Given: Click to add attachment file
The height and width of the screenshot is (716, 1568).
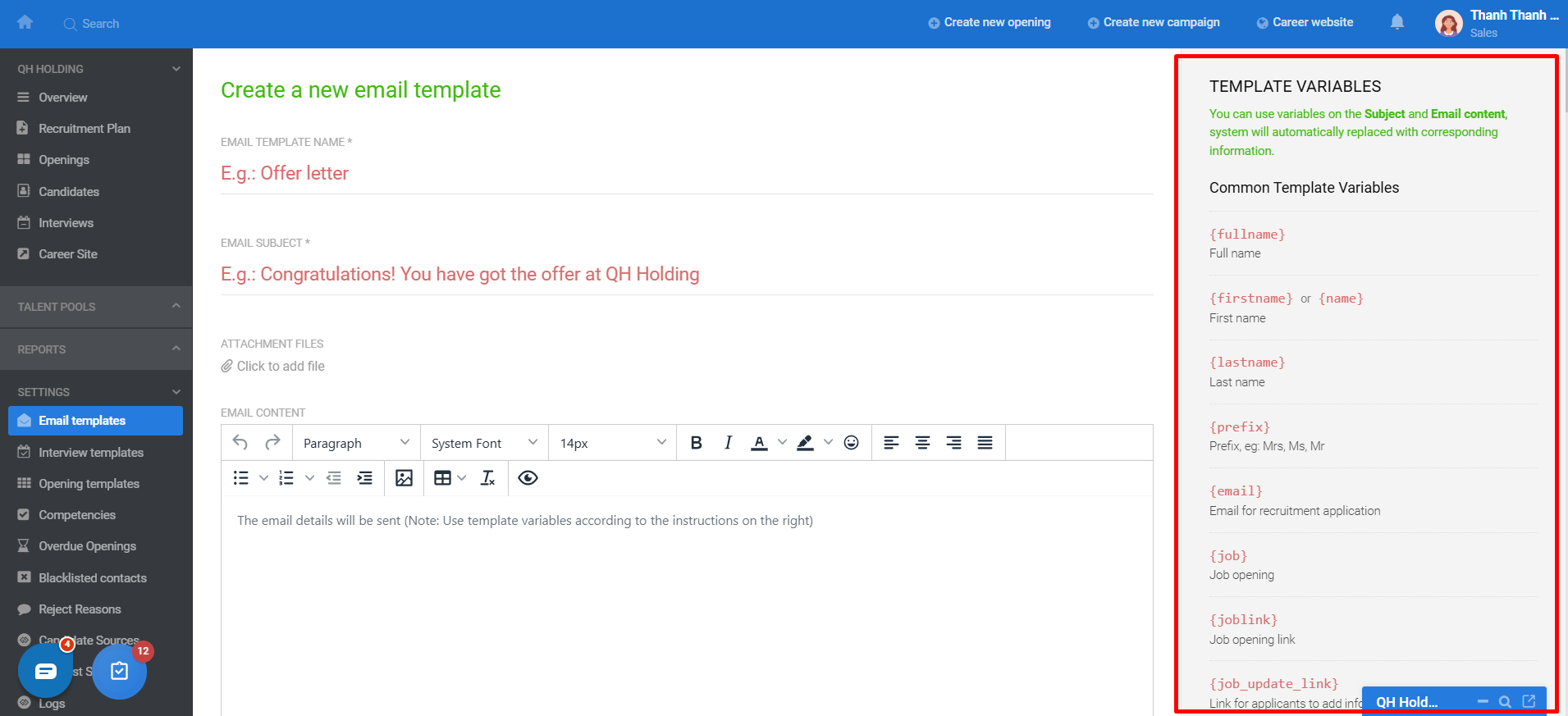Looking at the screenshot, I should 273,366.
